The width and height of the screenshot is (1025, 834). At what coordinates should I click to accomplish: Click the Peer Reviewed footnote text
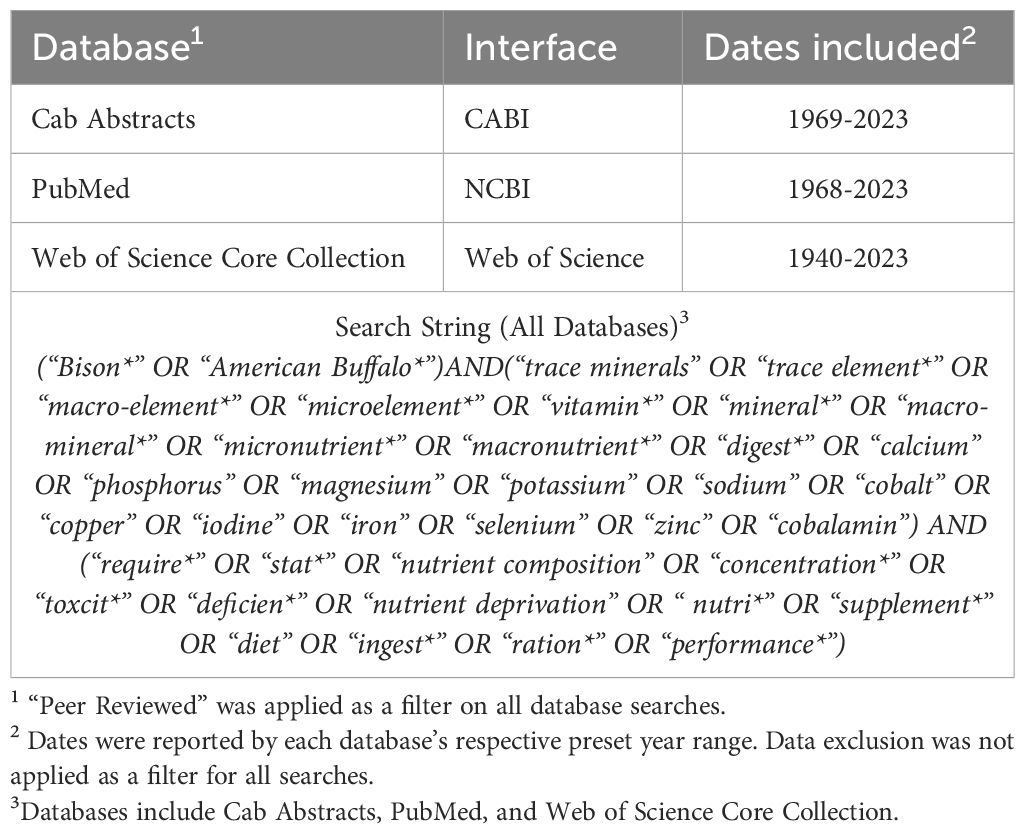click(368, 706)
